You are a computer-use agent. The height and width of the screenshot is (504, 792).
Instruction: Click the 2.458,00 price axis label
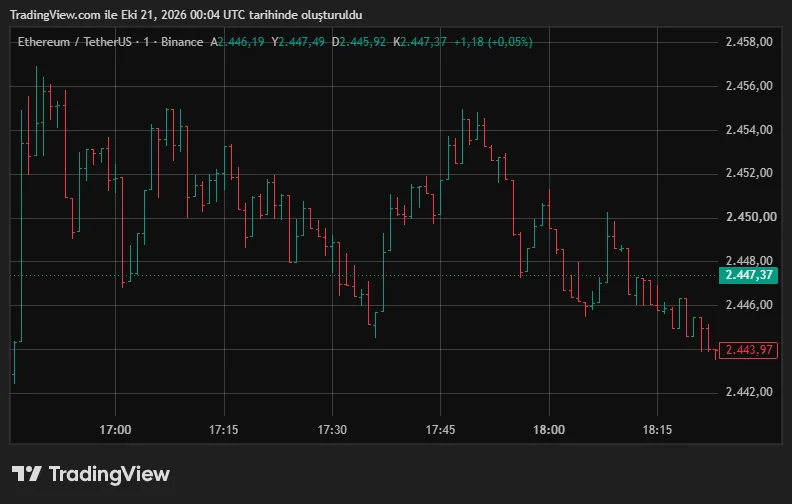click(x=749, y=42)
